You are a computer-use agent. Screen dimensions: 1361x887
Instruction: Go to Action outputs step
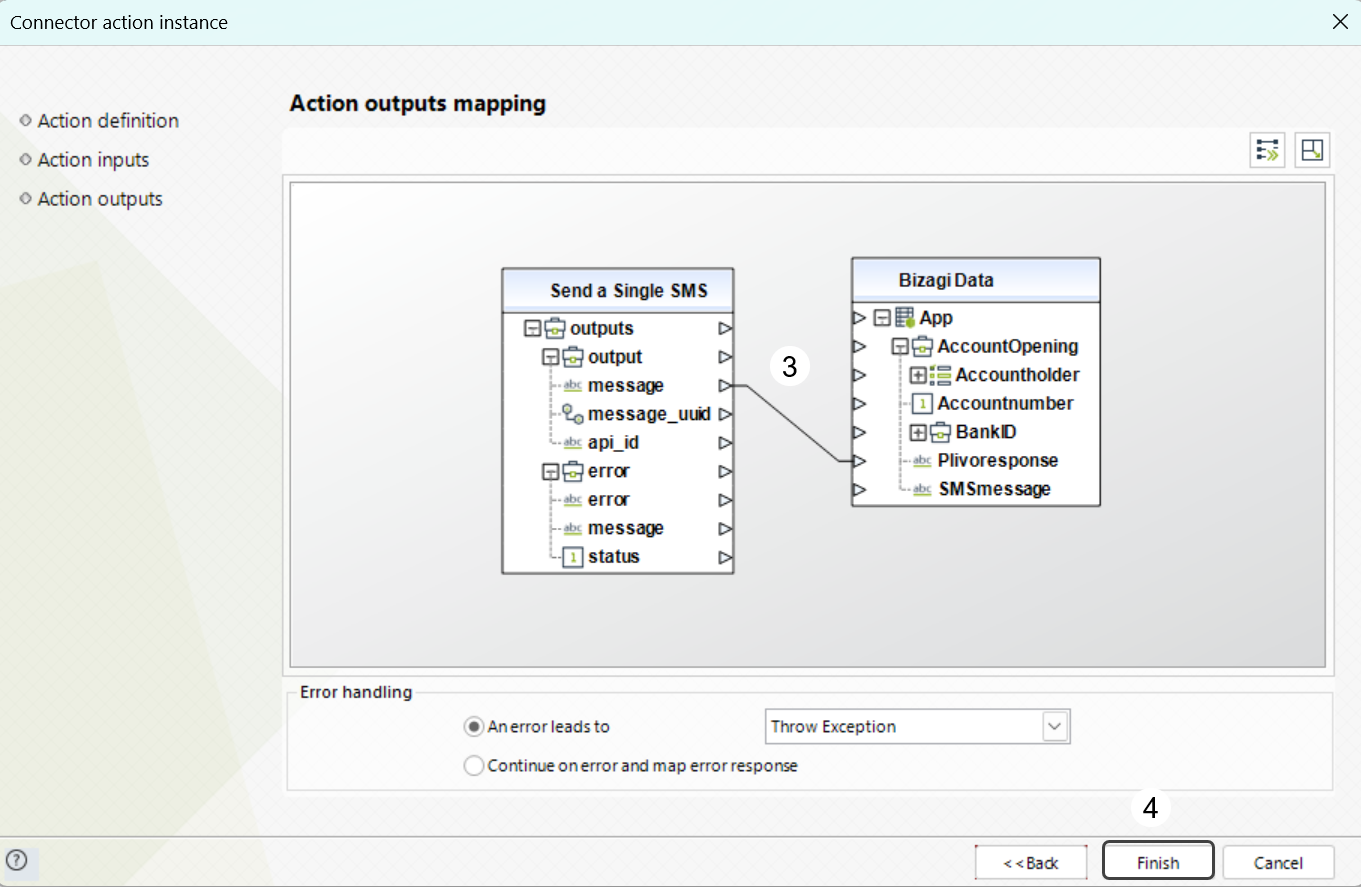click(x=100, y=199)
